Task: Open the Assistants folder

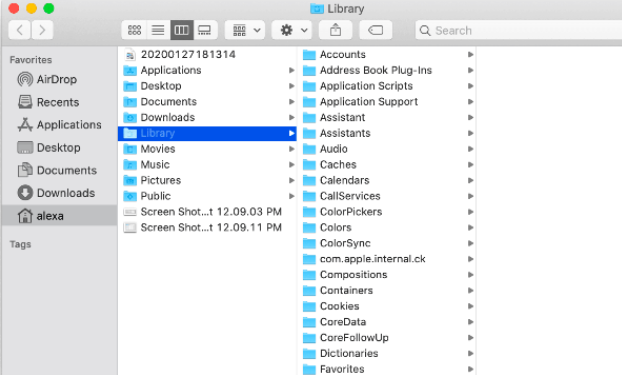Action: (387, 133)
